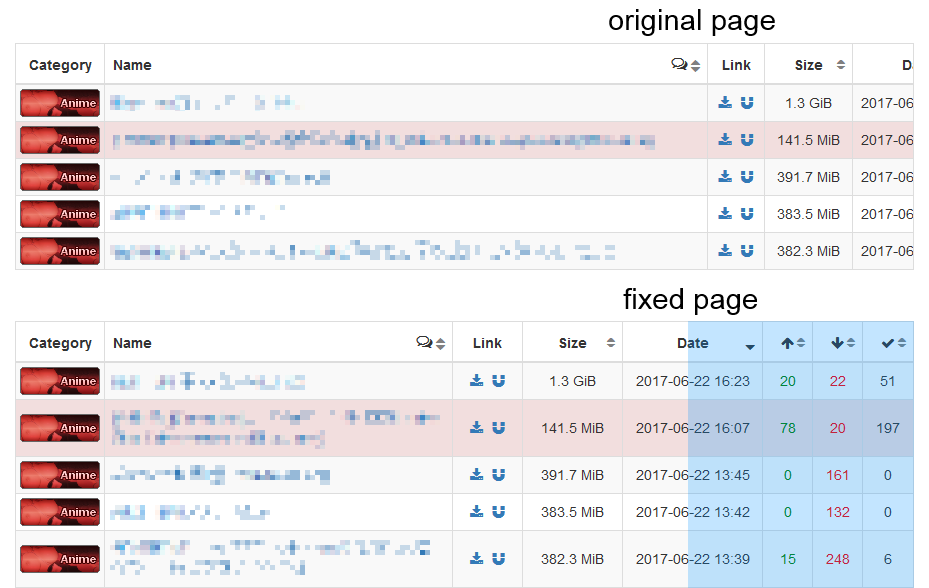Open magnet link for 391.7 MiB row, original page

coord(747,177)
